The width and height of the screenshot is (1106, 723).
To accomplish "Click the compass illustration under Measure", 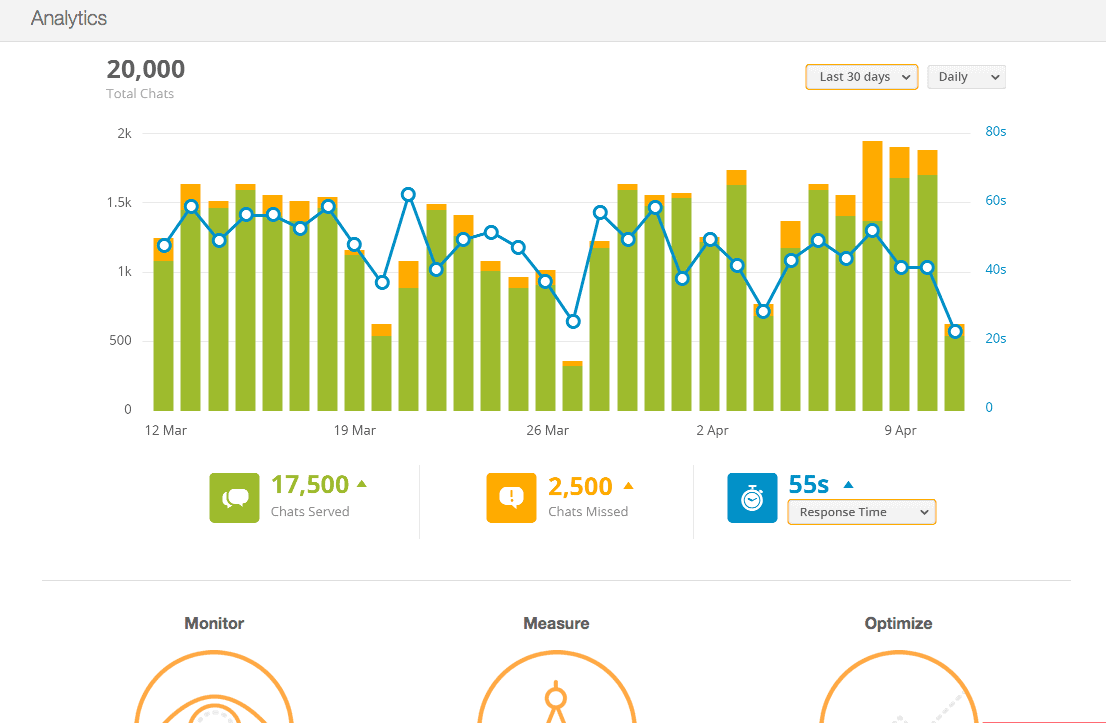I will click(x=557, y=687).
